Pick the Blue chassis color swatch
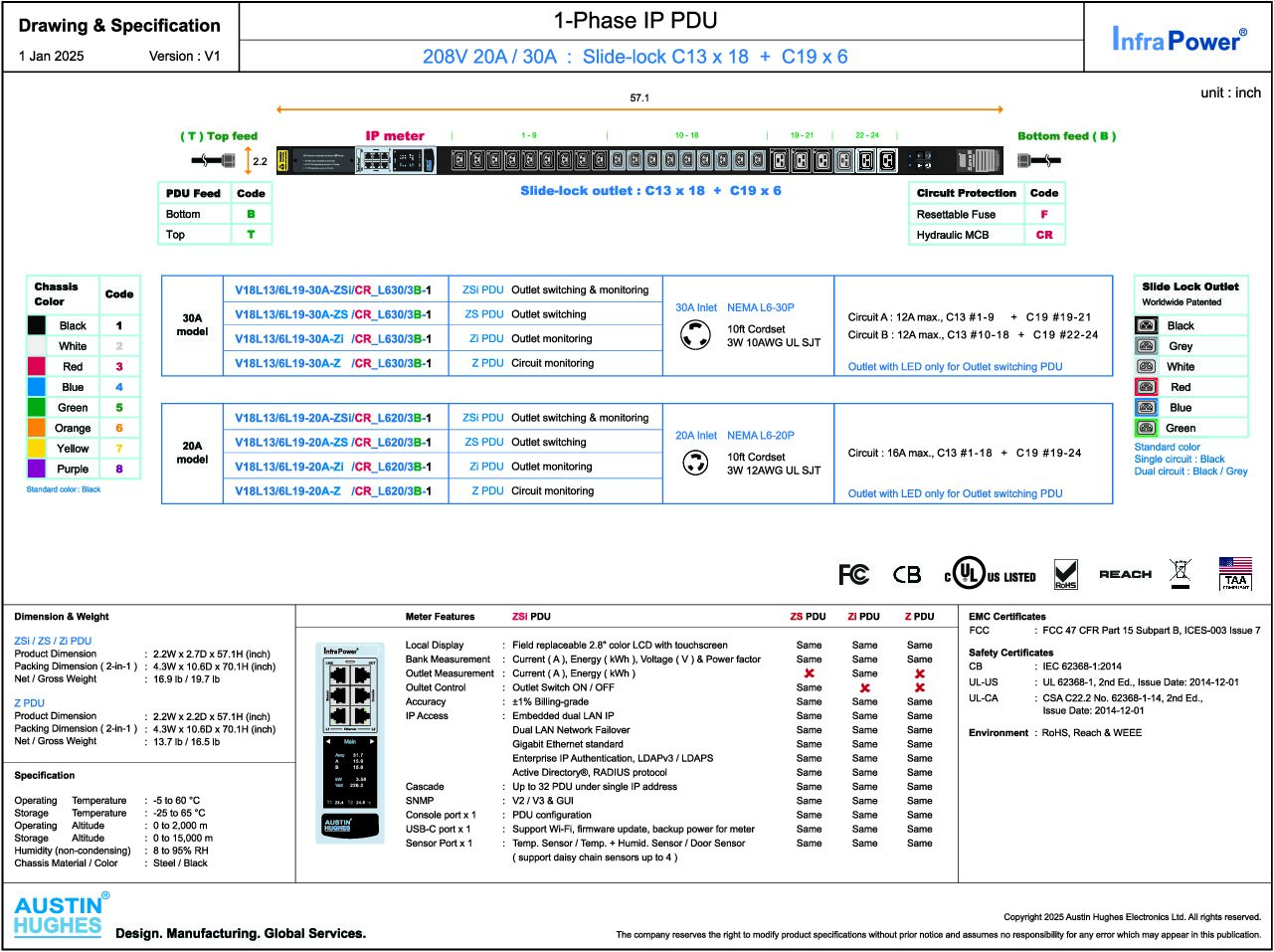Image resolution: width=1274 pixels, height=952 pixels. (37, 387)
